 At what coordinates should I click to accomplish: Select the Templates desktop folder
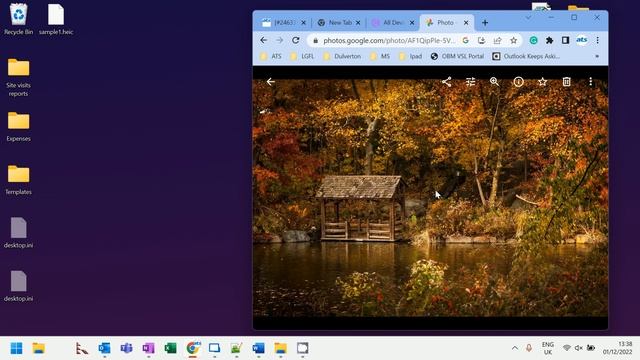(18, 180)
